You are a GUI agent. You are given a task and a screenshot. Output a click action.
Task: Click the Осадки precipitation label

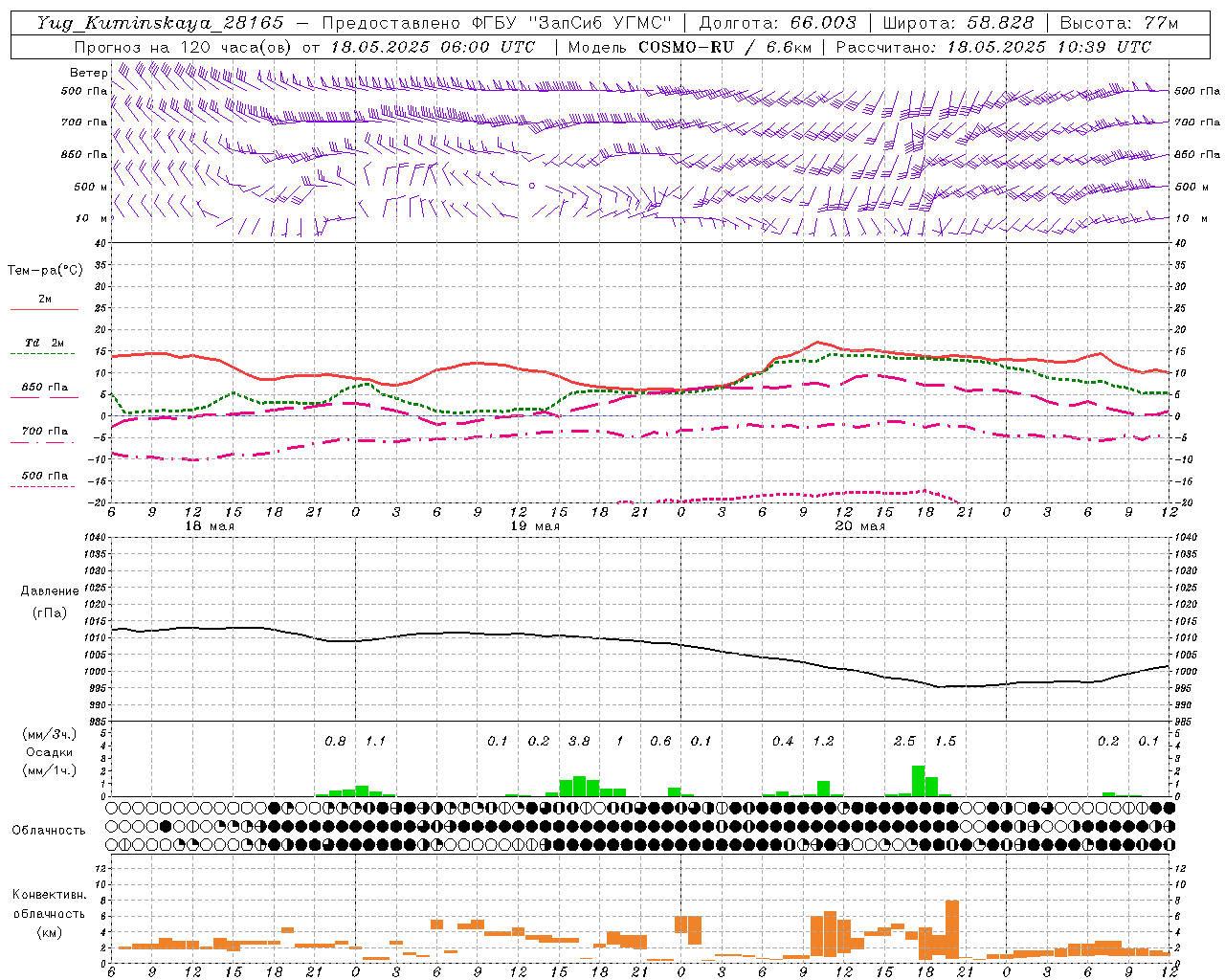coord(50,752)
